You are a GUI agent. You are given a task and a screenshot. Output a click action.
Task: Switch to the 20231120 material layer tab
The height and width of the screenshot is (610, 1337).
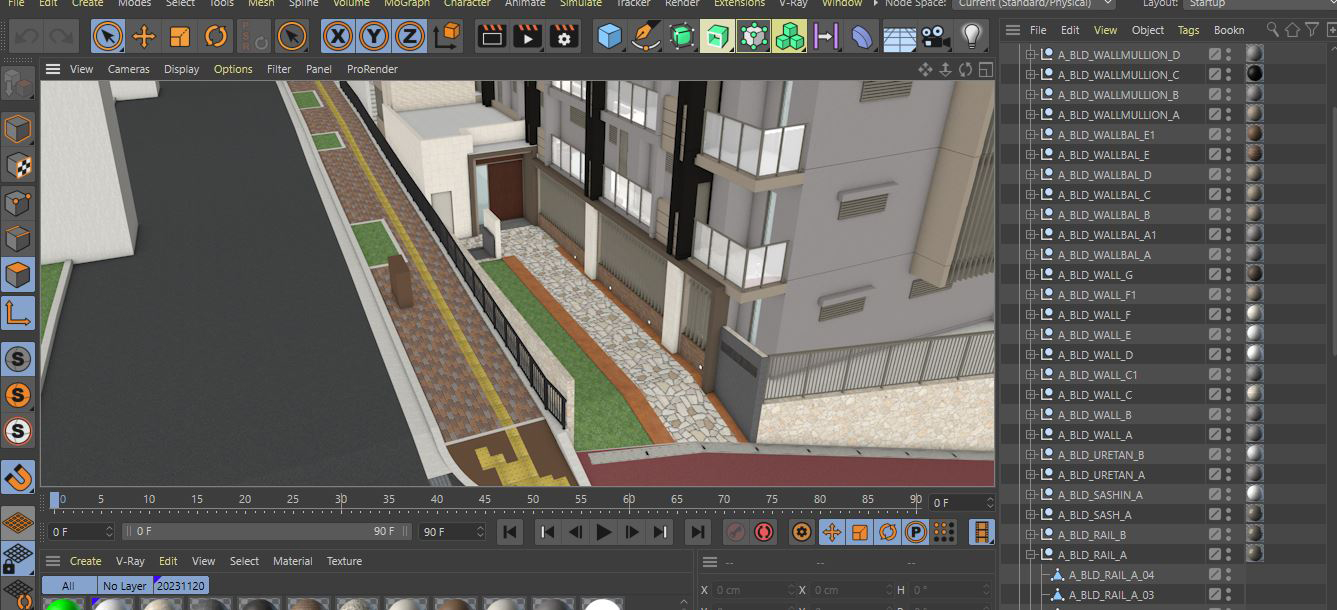[x=181, y=586]
